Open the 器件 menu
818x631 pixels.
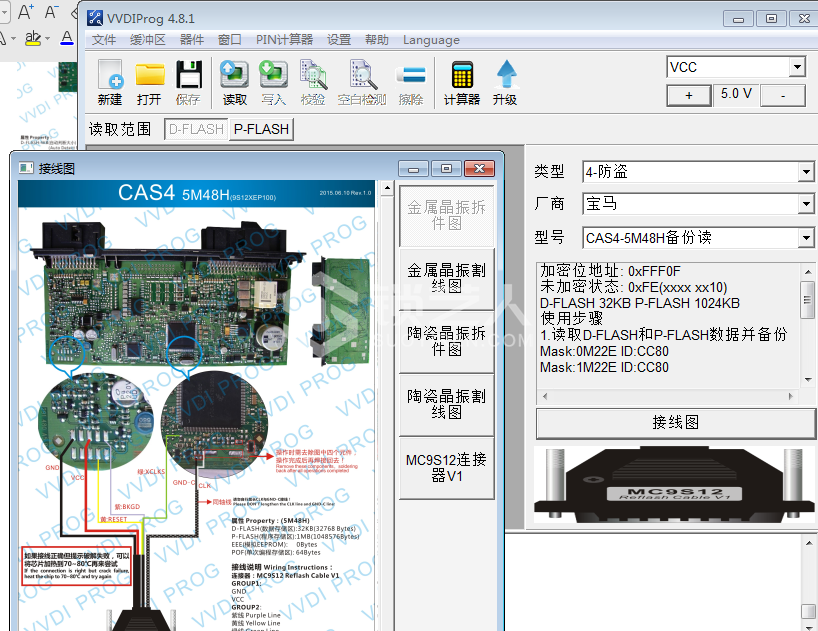191,40
